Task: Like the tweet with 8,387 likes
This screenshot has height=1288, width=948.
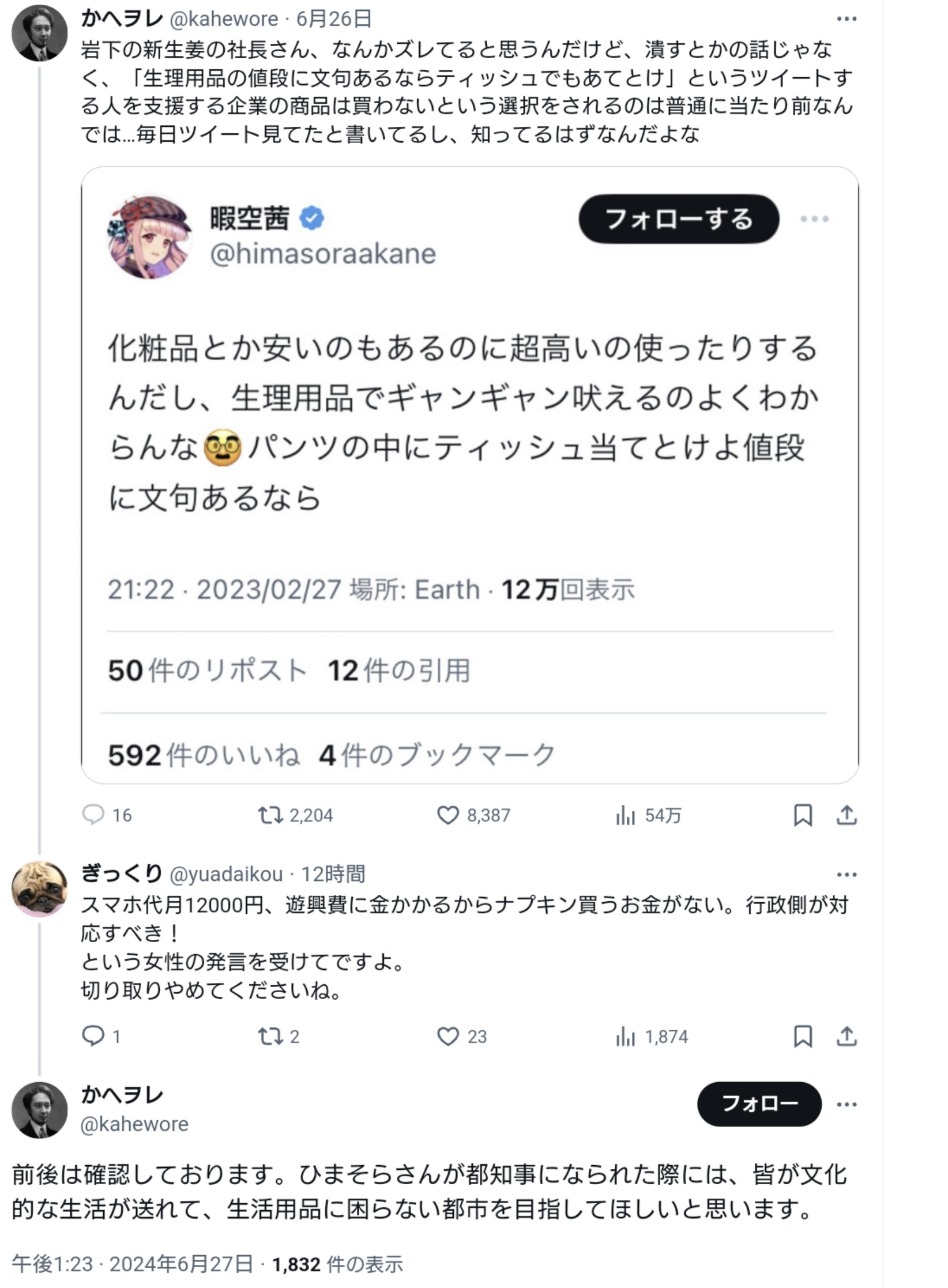Action: pos(448,815)
